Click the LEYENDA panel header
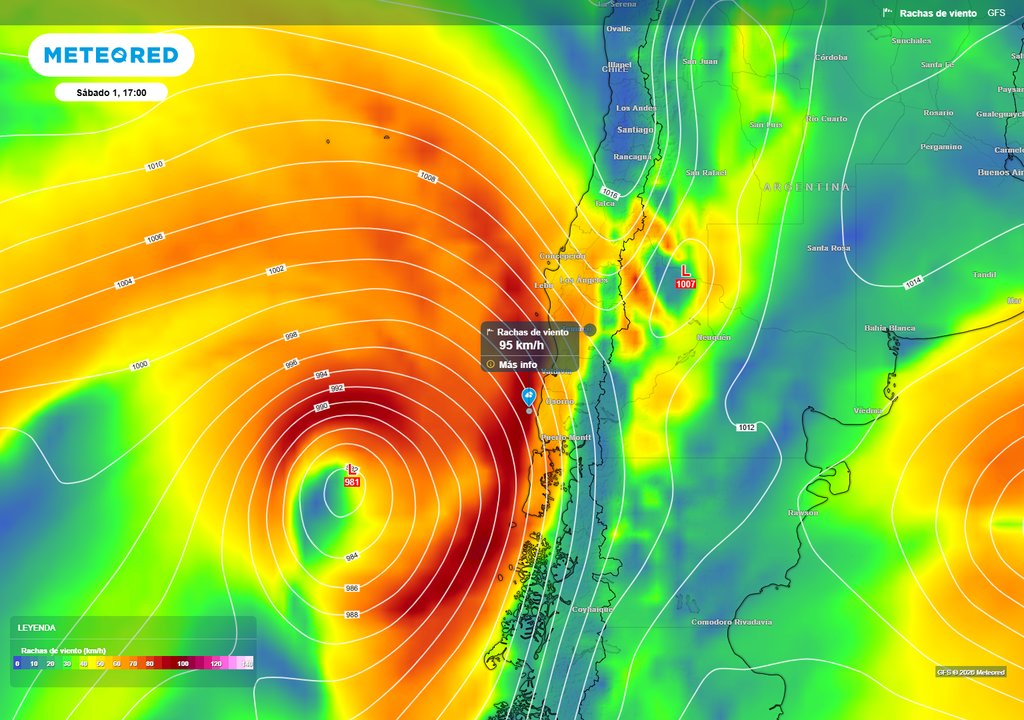Viewport: 1024px width, 720px height. click(37, 628)
